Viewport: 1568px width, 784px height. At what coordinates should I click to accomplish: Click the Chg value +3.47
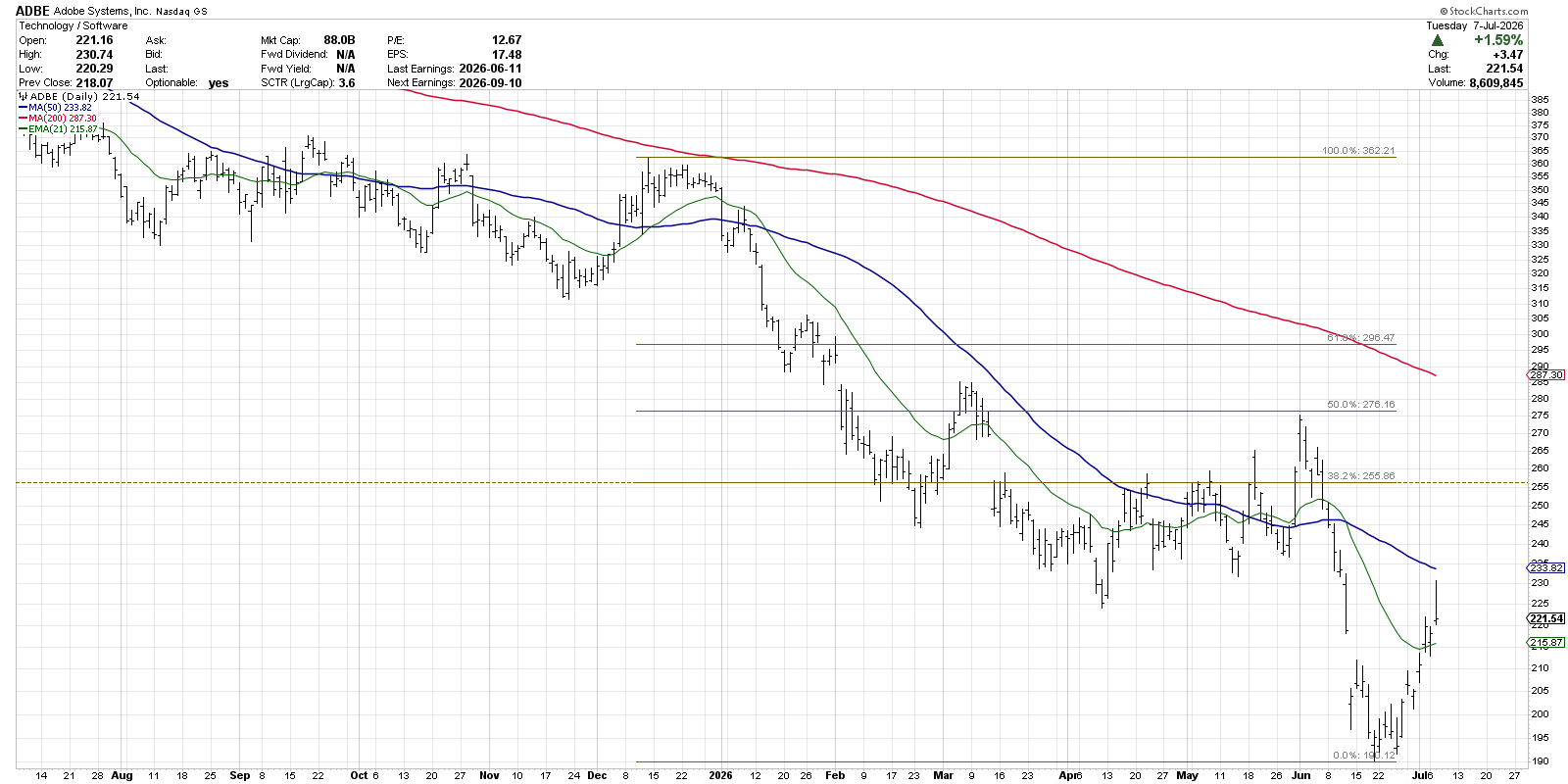(1508, 55)
